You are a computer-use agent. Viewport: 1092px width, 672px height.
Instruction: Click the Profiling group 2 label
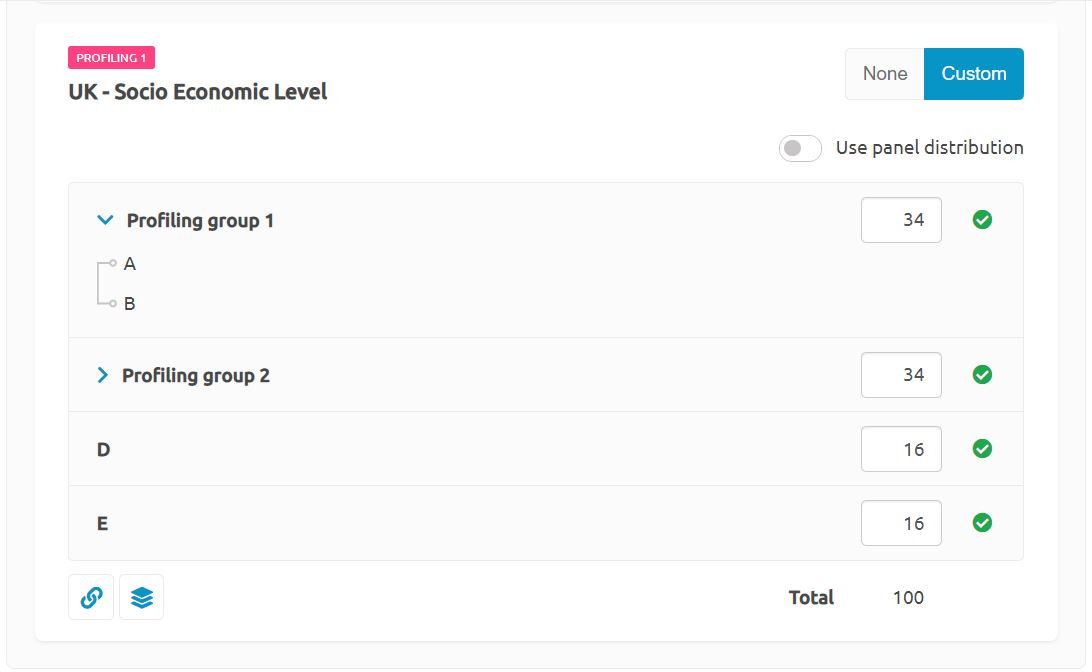tap(196, 376)
